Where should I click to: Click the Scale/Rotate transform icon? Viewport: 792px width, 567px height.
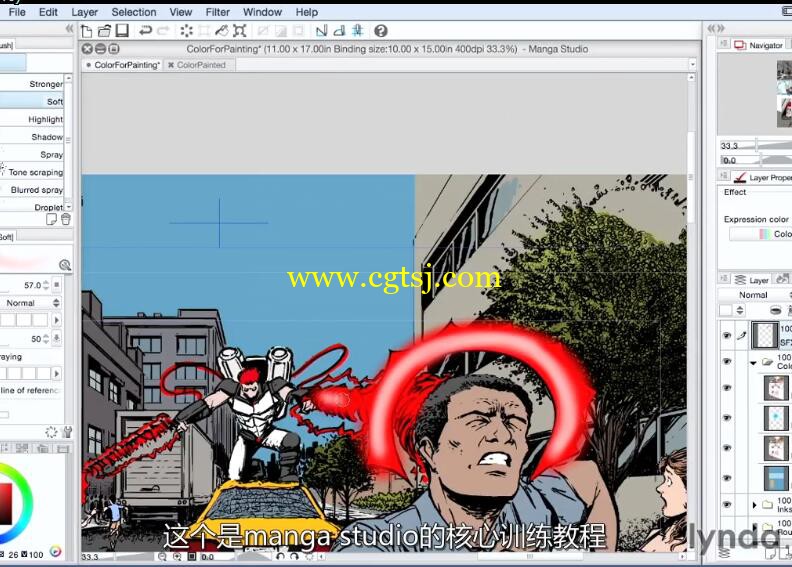coord(239,31)
